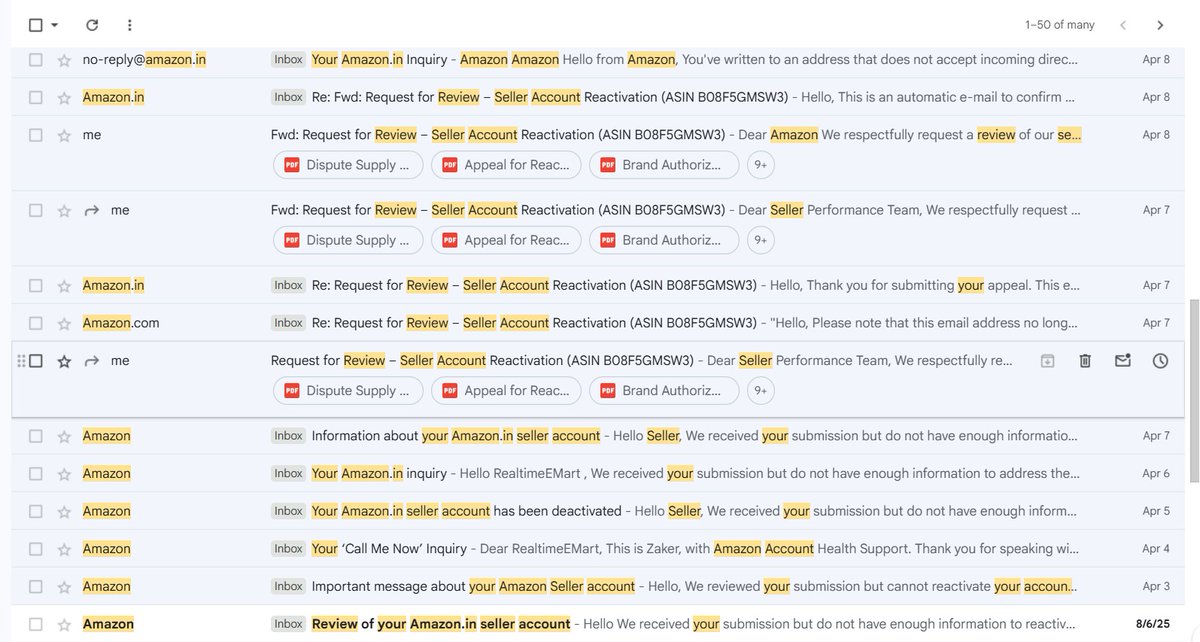Select checkbox of Amazon.com Apr 7 email
Screen dimensions: 1200x642
35,324
